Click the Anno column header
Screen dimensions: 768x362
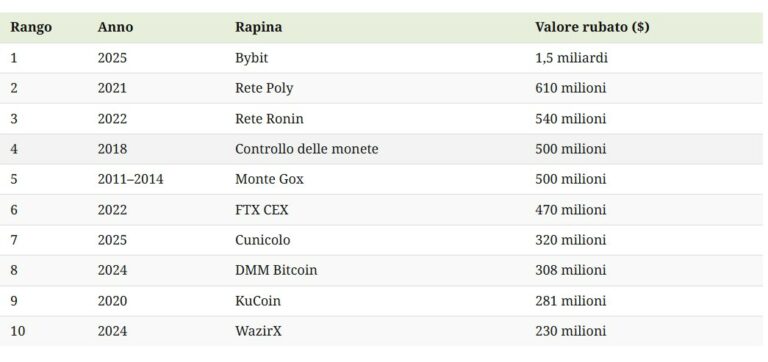(115, 27)
